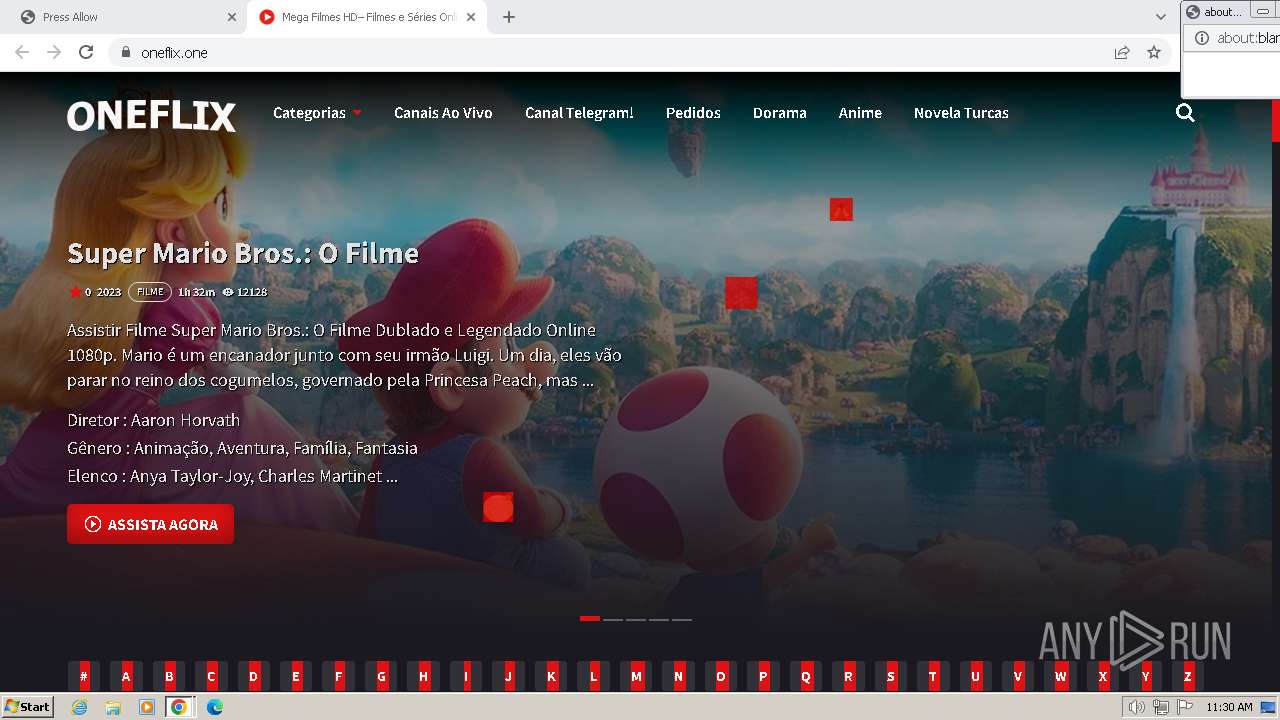Select the second carousel slide indicator
Viewport: 1280px width, 720px height.
click(x=613, y=619)
